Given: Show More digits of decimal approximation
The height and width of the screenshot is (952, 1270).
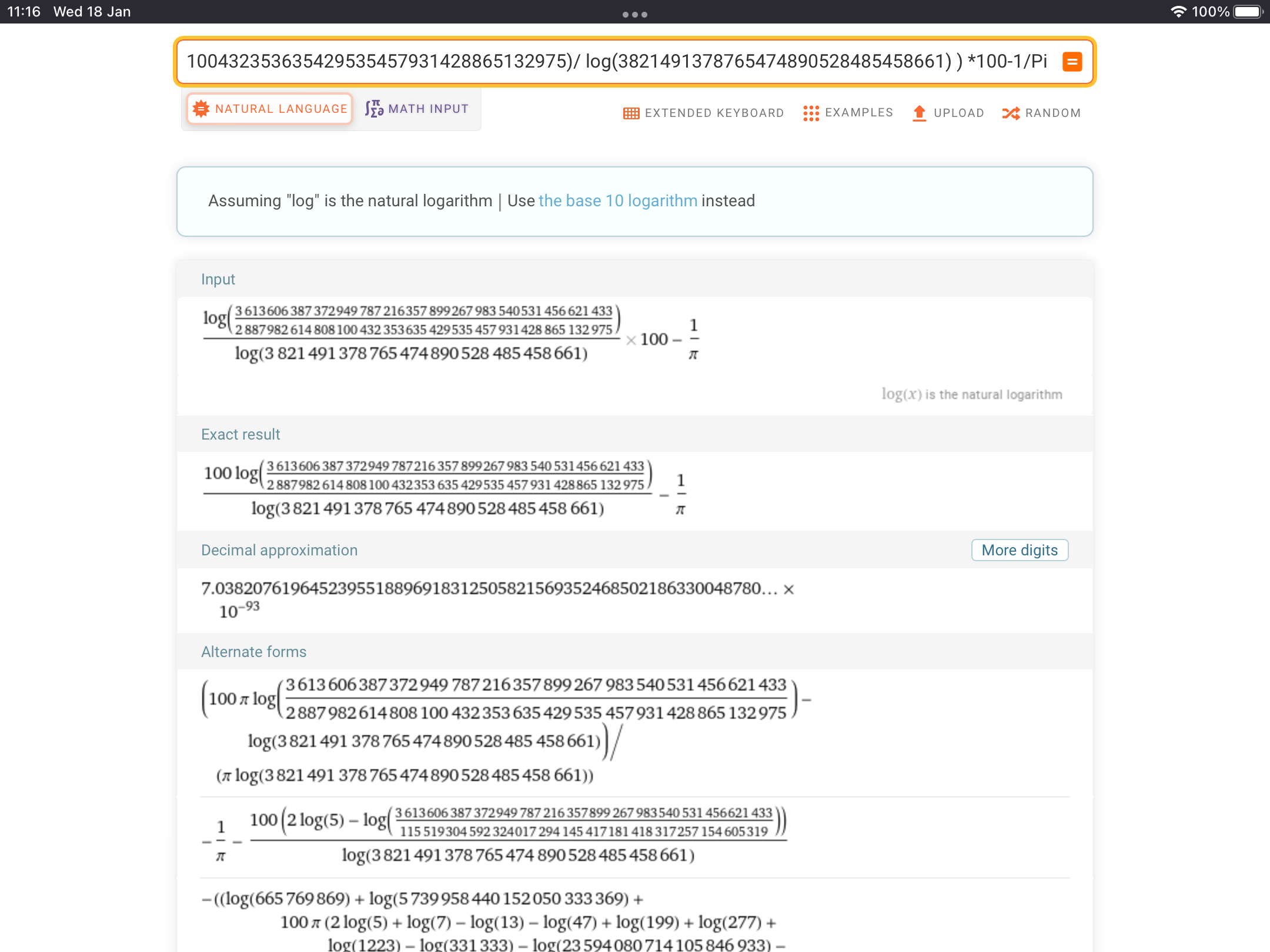Looking at the screenshot, I should tap(1019, 550).
